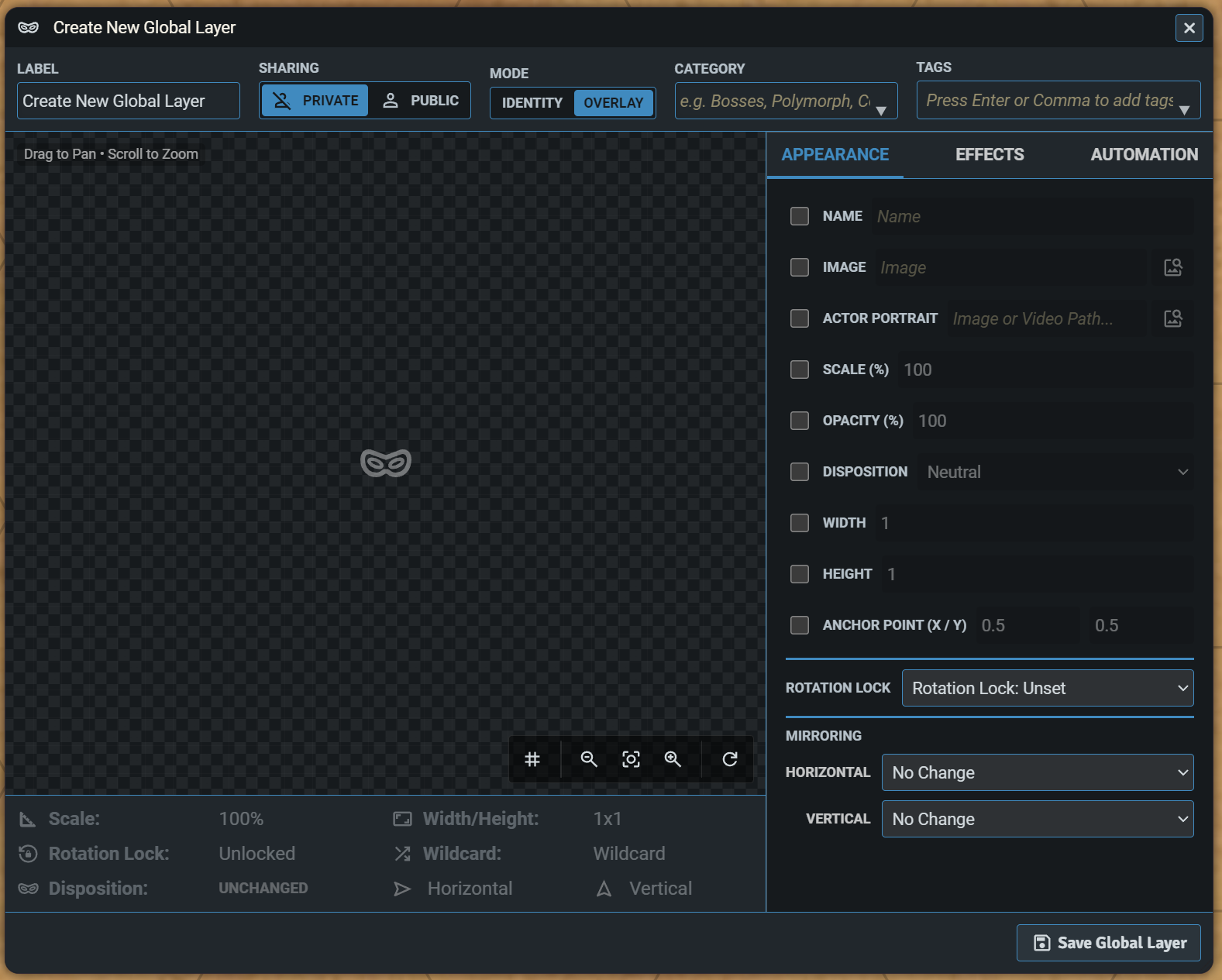Enable the Actor Portrait checkbox
The image size is (1222, 980).
[x=800, y=318]
